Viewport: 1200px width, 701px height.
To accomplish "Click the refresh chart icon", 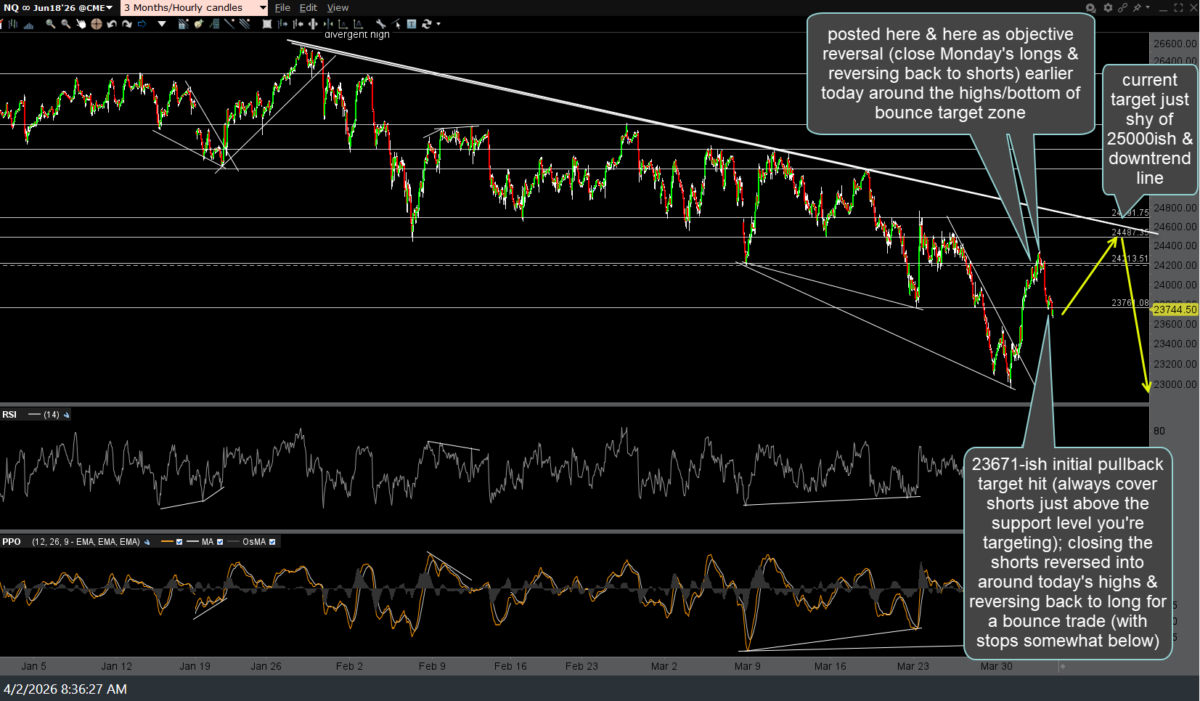I will point(427,24).
